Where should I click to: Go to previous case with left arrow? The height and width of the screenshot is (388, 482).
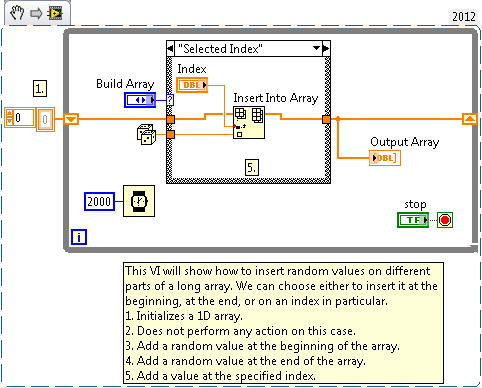point(170,49)
